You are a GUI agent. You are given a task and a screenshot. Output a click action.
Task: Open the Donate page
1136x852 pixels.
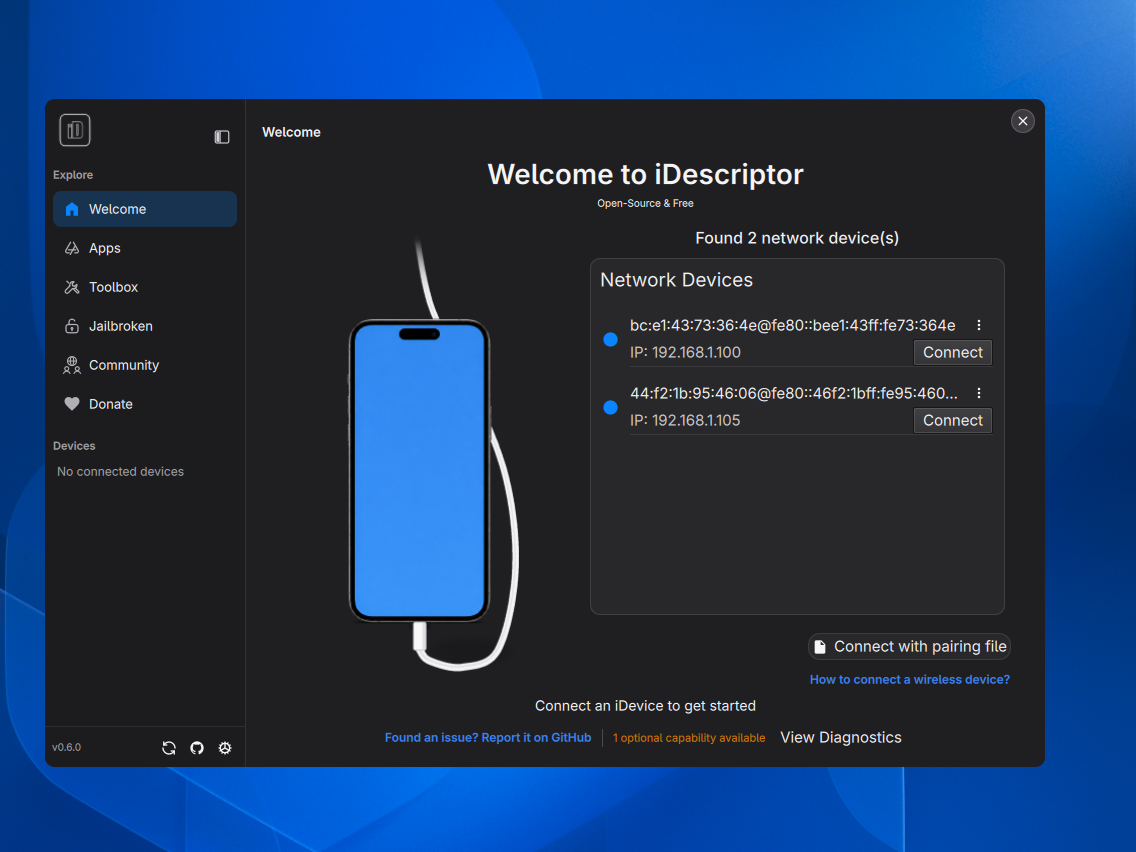tap(145, 404)
